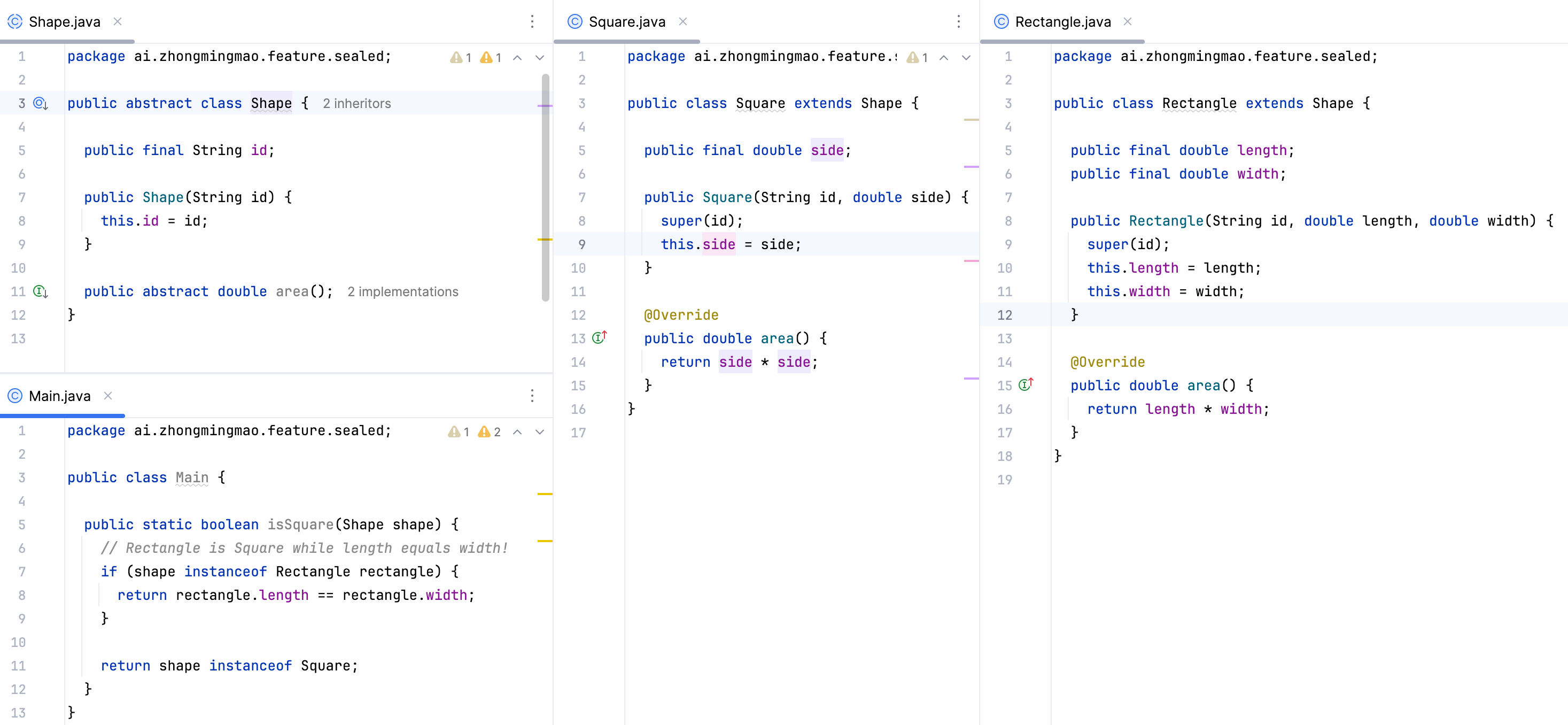Click the purple stripe marker in Shape.java error stripe
The height and width of the screenshot is (725, 1568).
545,106
